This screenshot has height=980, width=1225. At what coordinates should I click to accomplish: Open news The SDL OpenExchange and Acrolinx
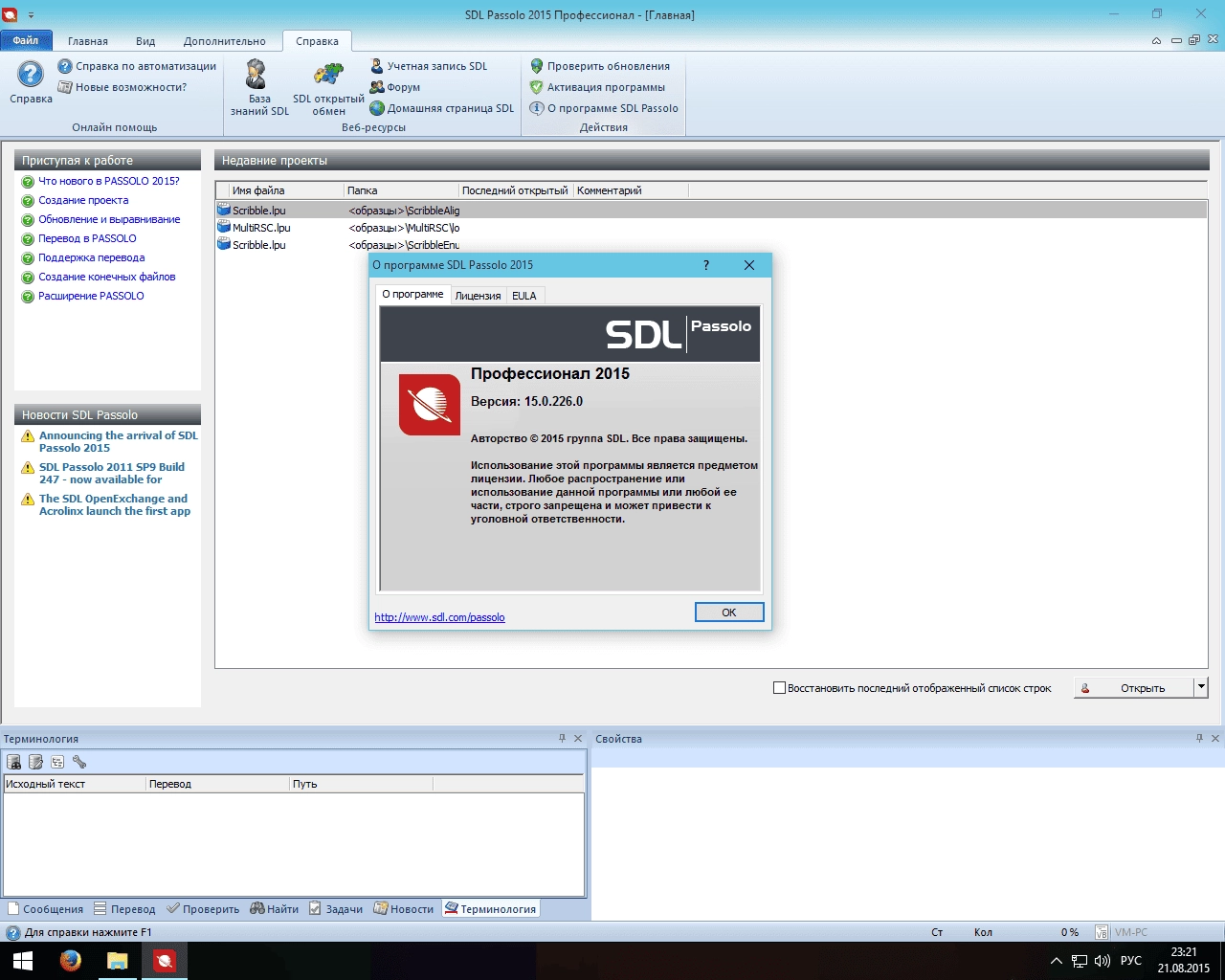click(115, 504)
